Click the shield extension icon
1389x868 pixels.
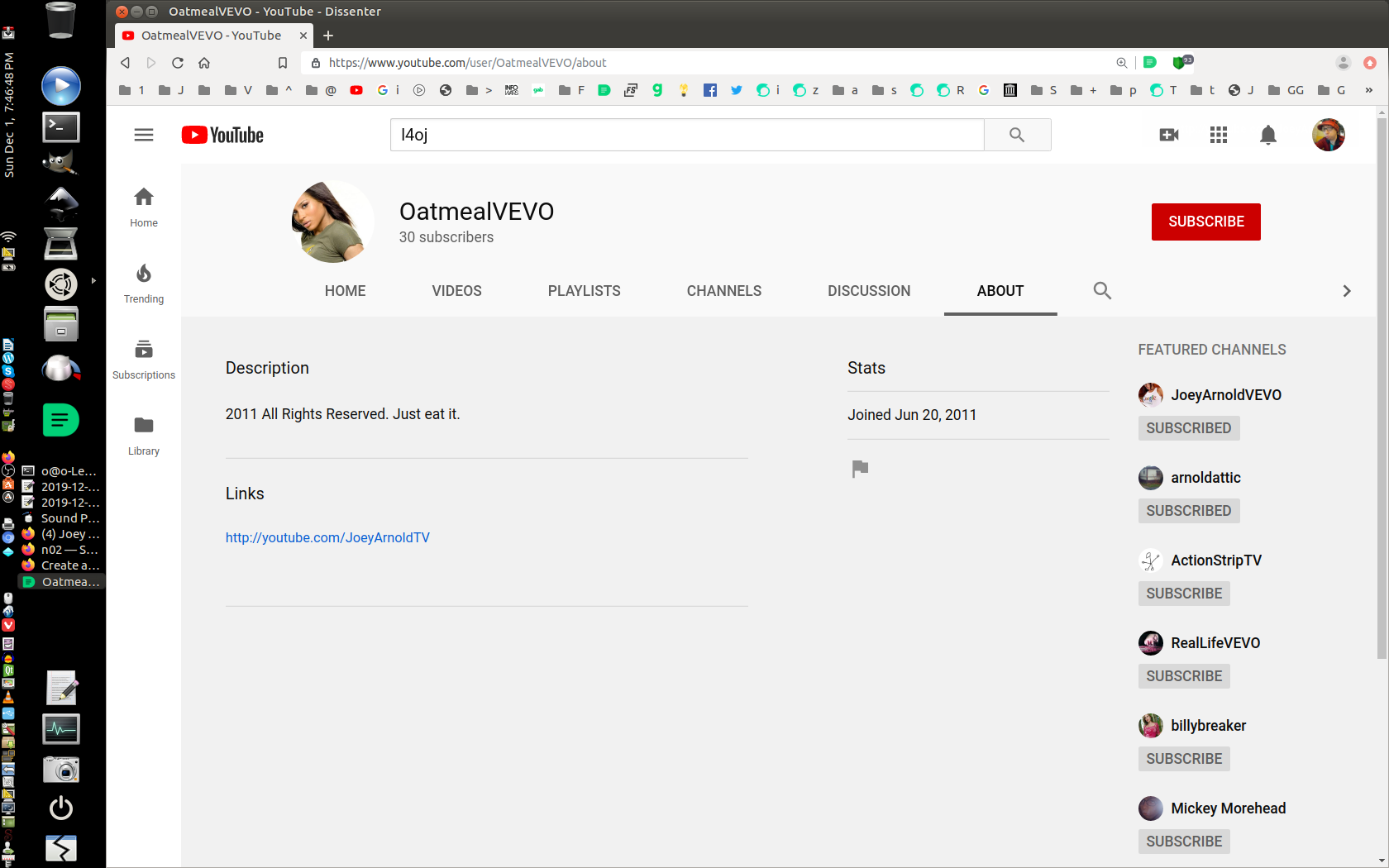[1181, 62]
